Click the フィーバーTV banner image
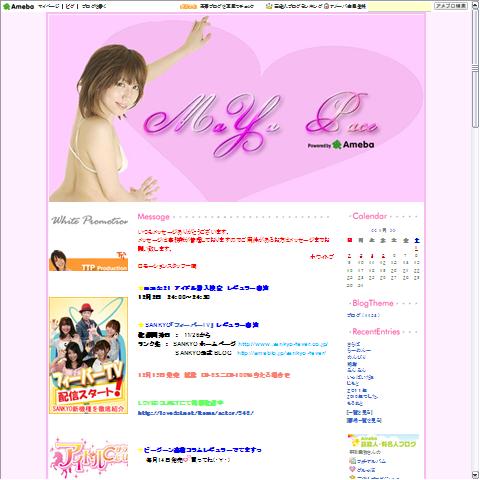Image resolution: width=480 pixels, height=480 pixels. coord(88,355)
